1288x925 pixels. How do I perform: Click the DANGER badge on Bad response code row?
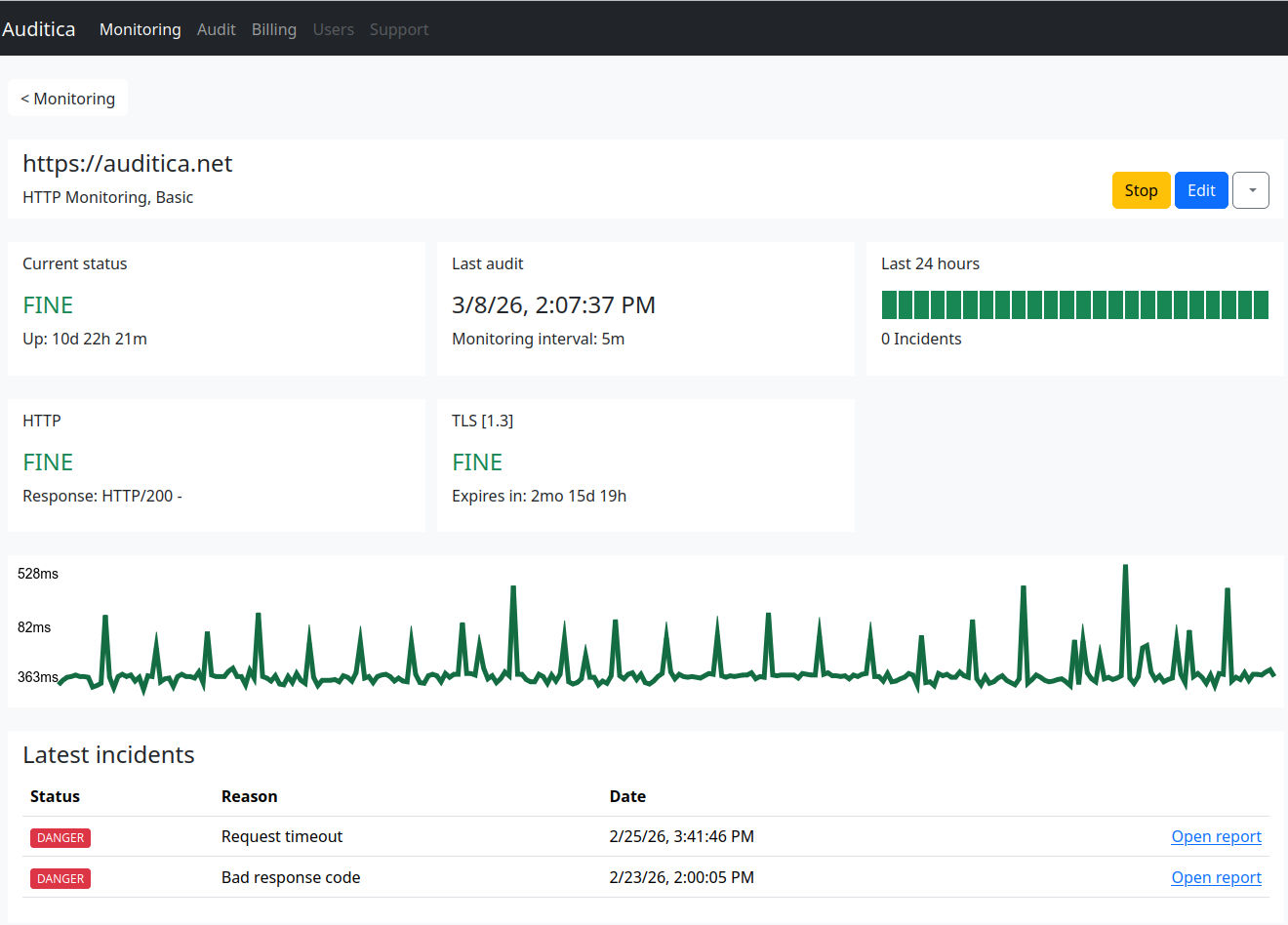click(60, 878)
